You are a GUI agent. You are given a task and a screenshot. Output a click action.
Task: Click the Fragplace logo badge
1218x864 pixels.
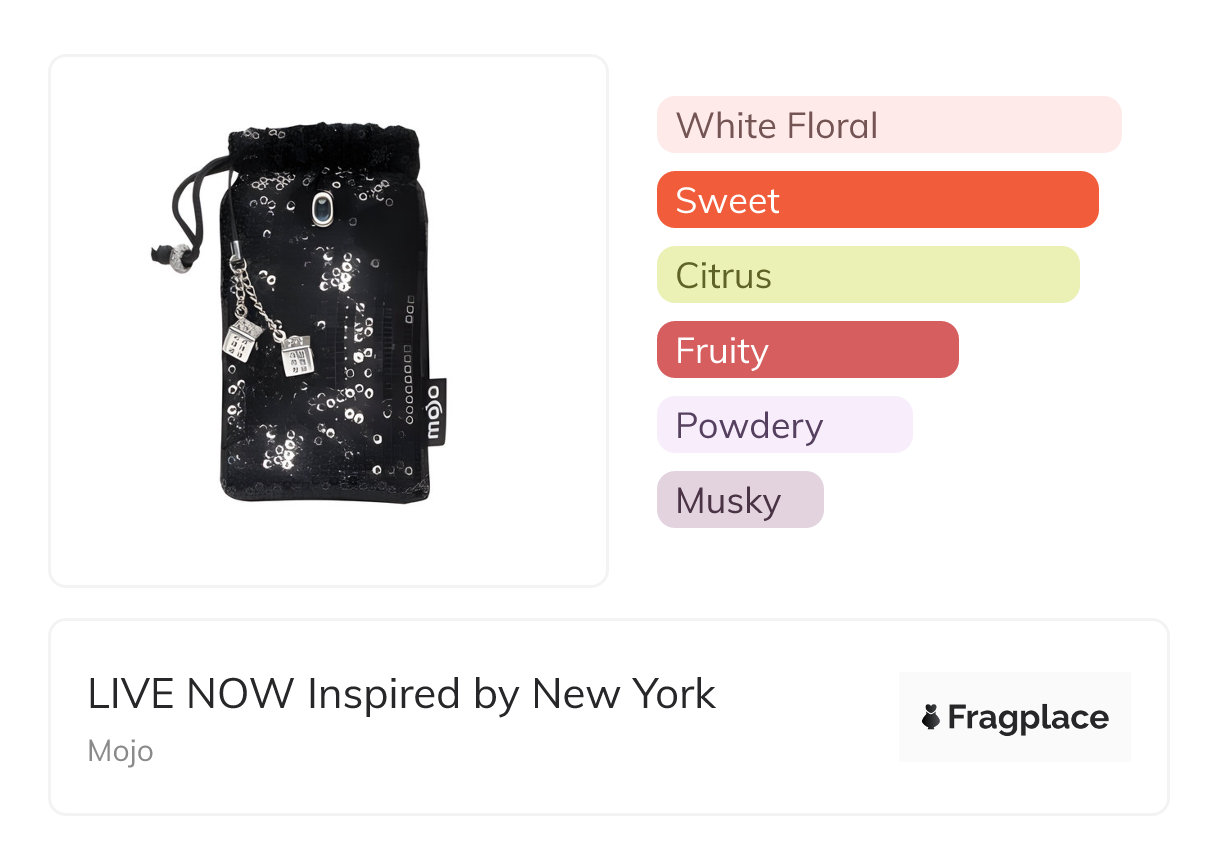[1014, 717]
